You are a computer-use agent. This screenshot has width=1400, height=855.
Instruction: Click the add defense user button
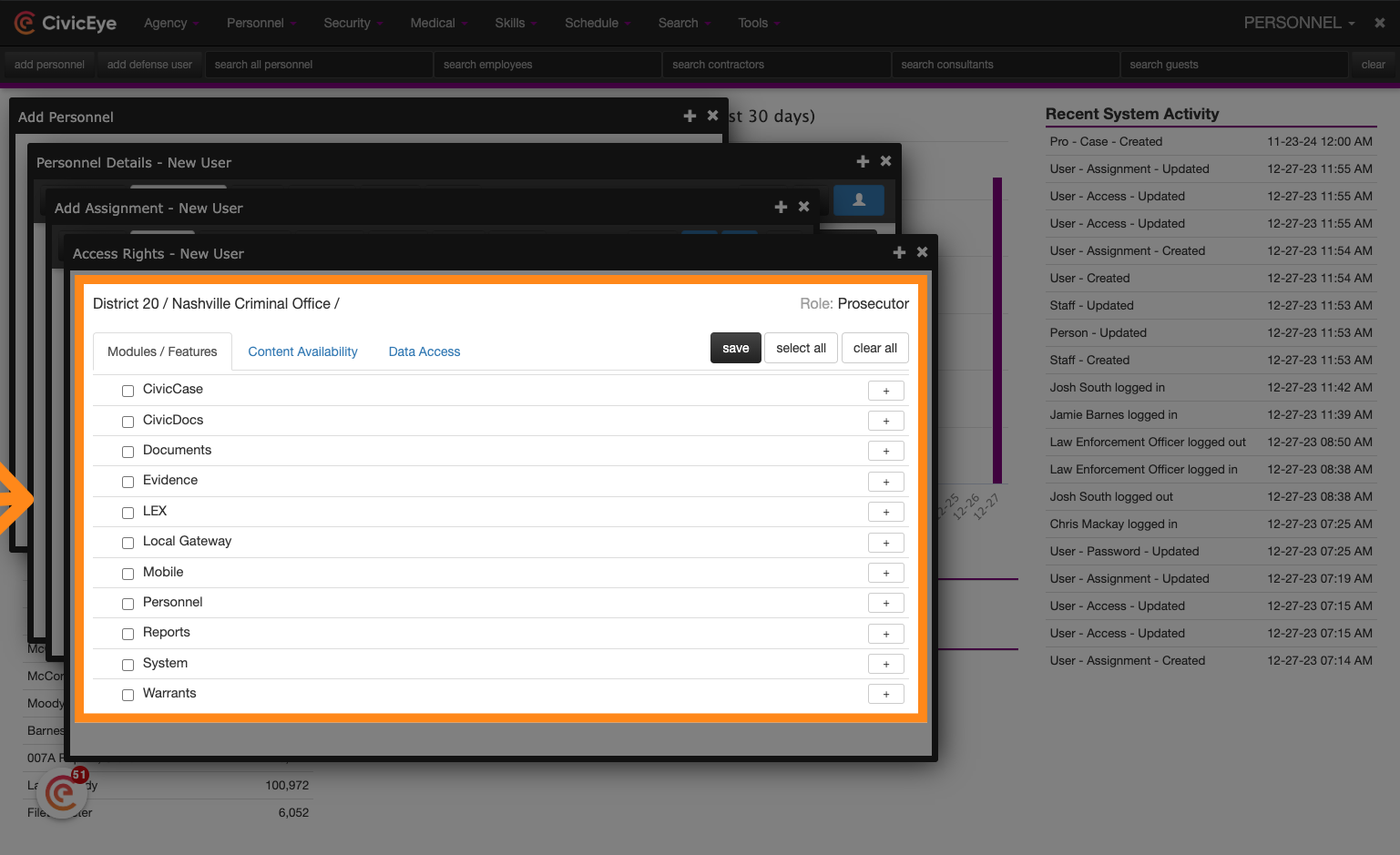pos(149,65)
